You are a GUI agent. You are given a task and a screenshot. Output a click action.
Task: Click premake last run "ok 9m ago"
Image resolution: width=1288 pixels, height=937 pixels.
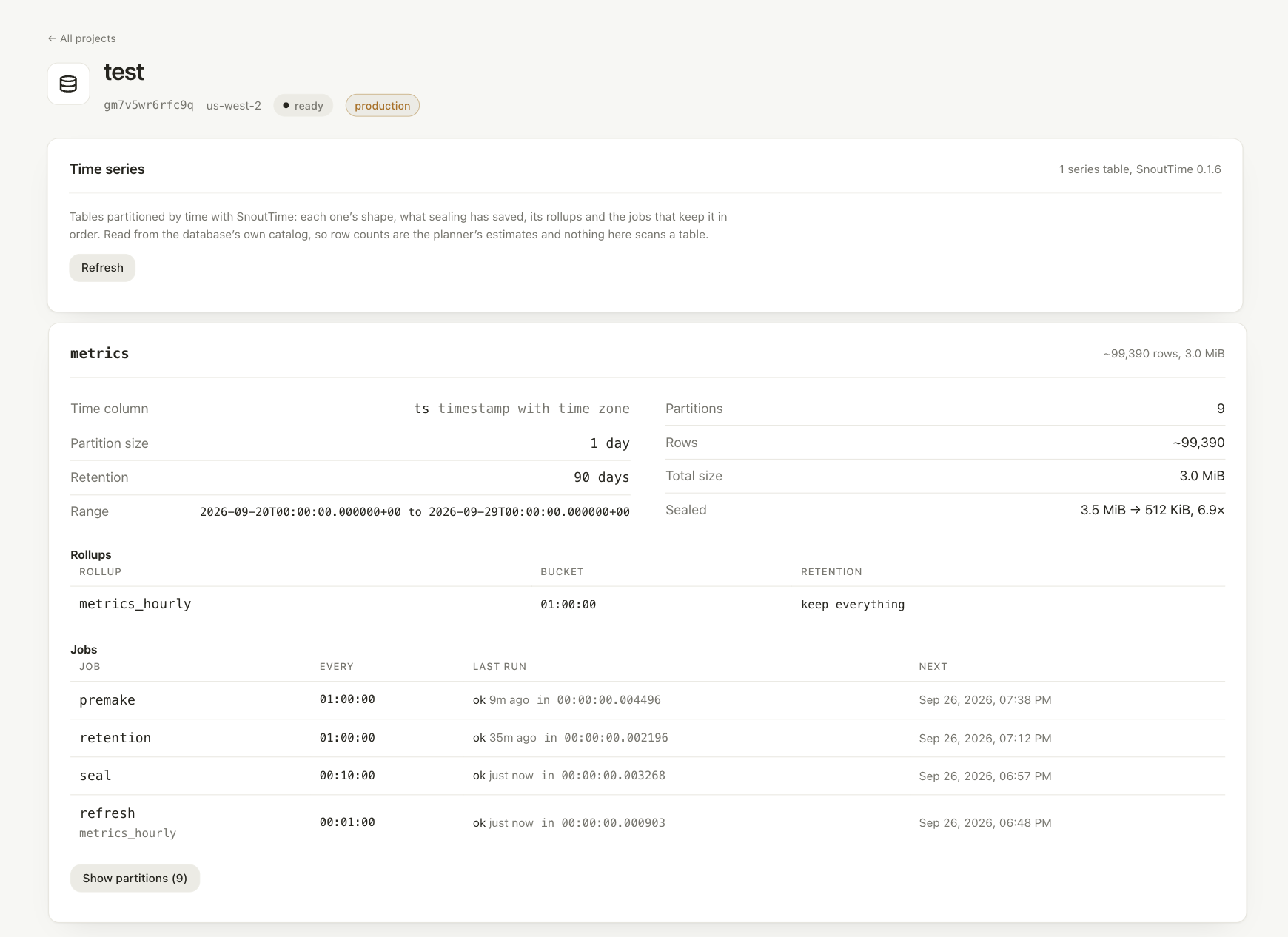[x=501, y=700]
